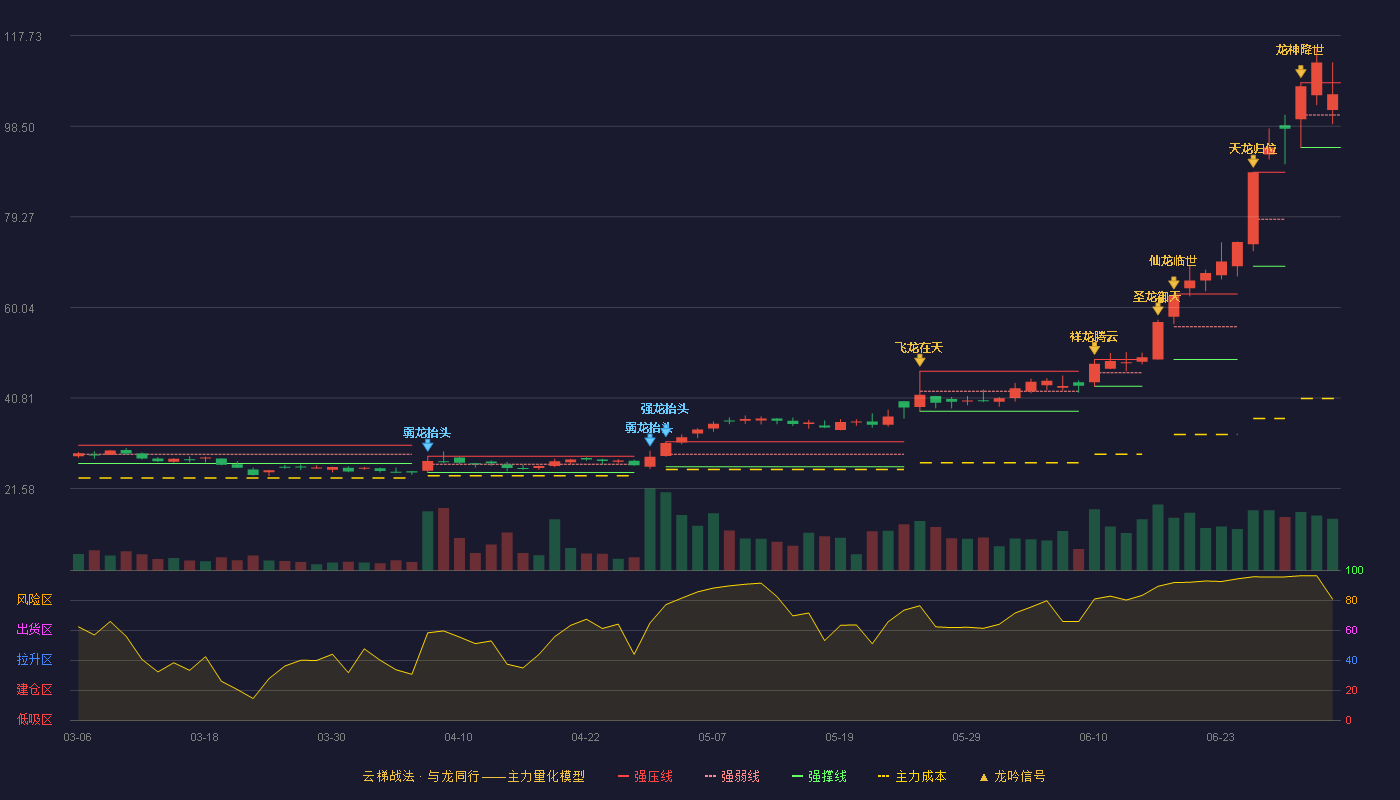Image resolution: width=1400 pixels, height=800 pixels.
Task: Click the 03-30 date label
Action: click(x=331, y=737)
